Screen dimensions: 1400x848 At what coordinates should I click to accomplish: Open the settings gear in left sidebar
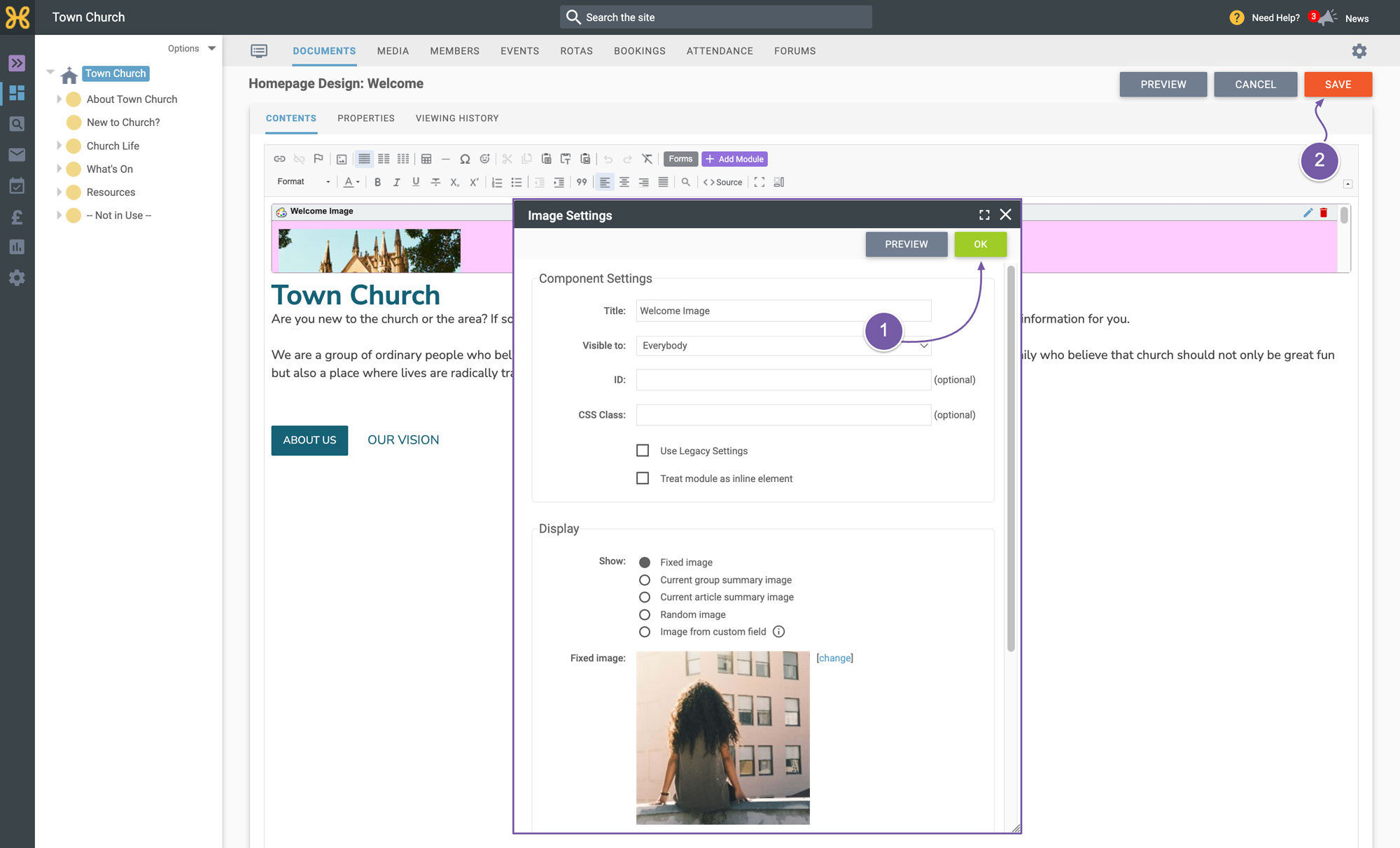(17, 278)
